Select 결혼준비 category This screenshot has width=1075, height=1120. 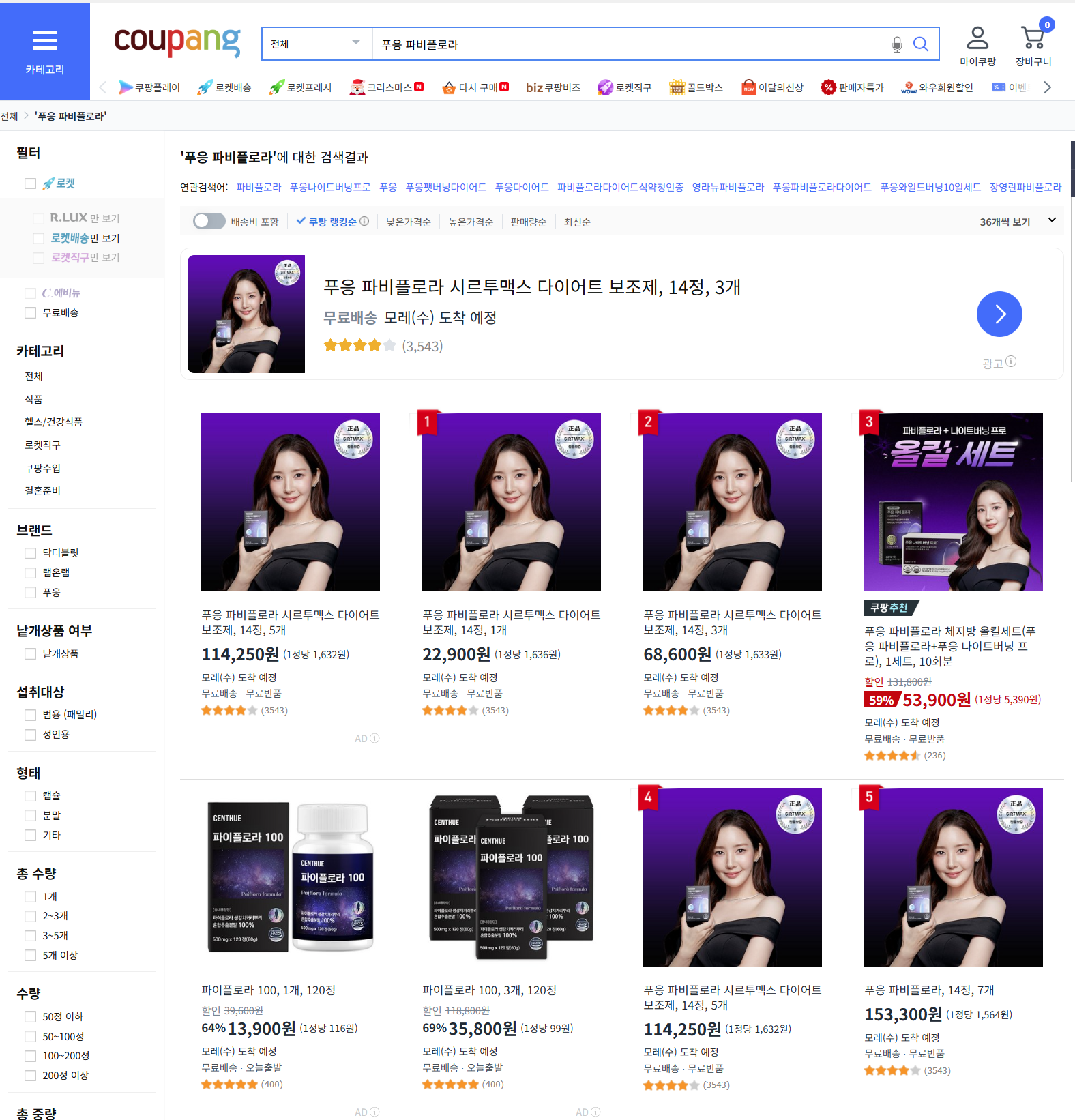[x=42, y=490]
